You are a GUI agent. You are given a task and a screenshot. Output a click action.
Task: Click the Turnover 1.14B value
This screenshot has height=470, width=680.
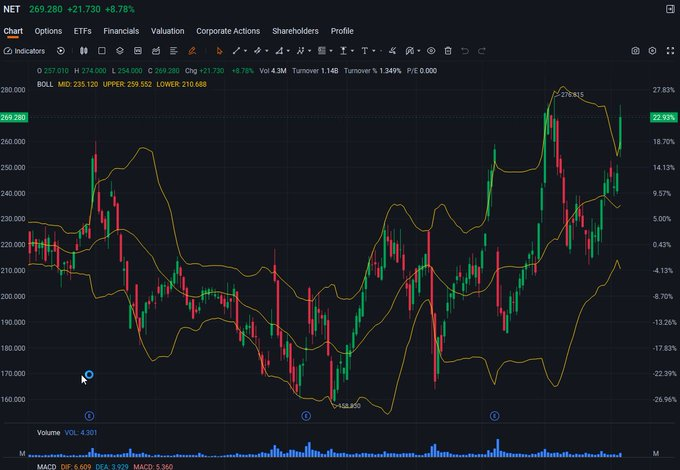[x=315, y=71]
